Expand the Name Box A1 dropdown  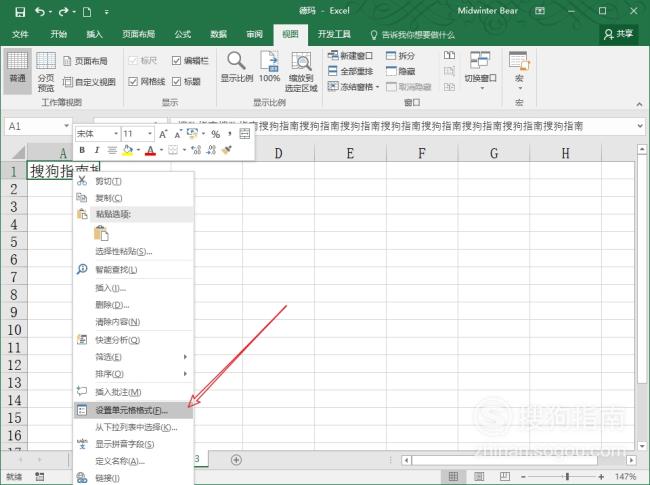click(x=66, y=126)
